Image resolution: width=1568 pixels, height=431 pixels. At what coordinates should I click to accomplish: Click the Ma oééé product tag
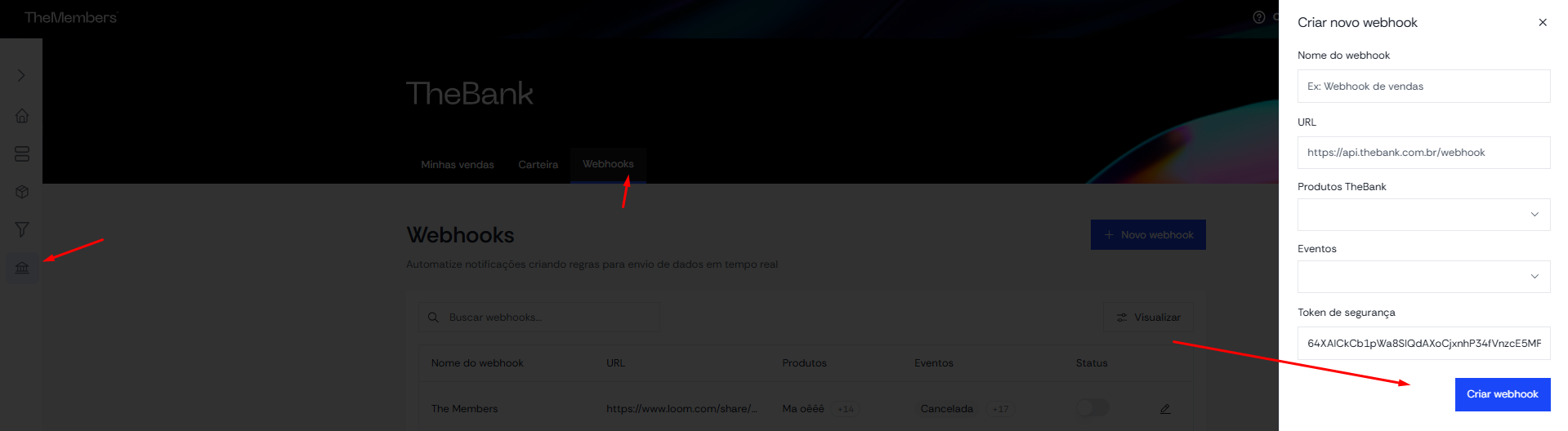803,409
